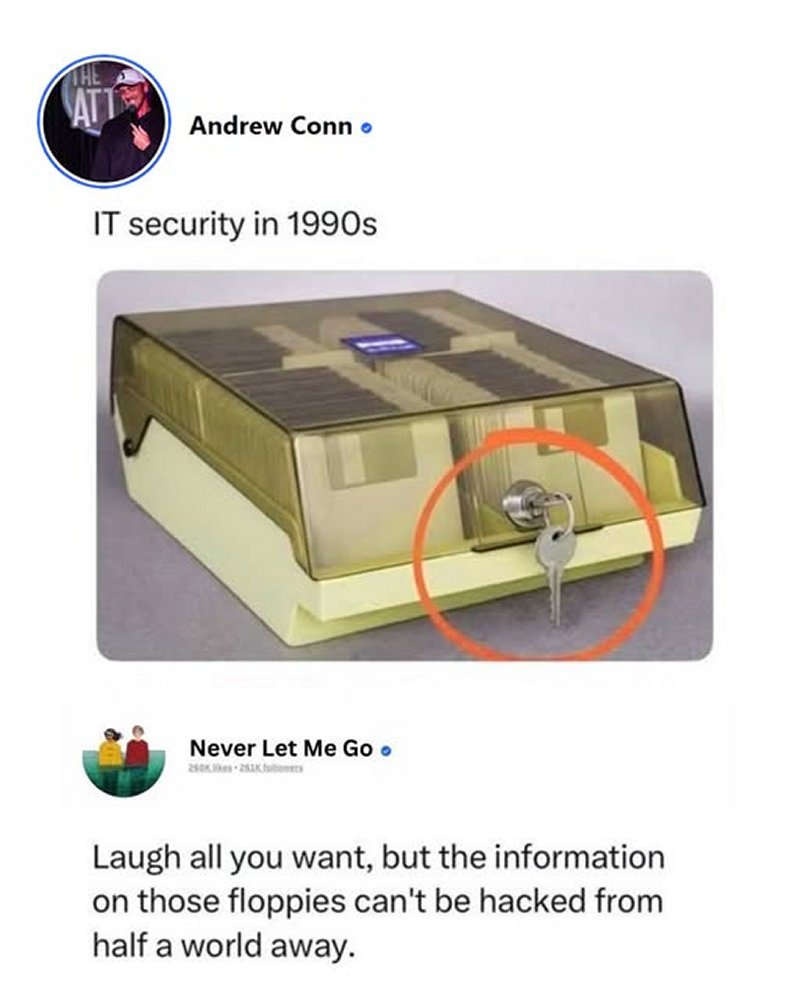Viewport: 800px width, 1000px height.
Task: Open Never Let Me Go page avatar
Action: 124,761
